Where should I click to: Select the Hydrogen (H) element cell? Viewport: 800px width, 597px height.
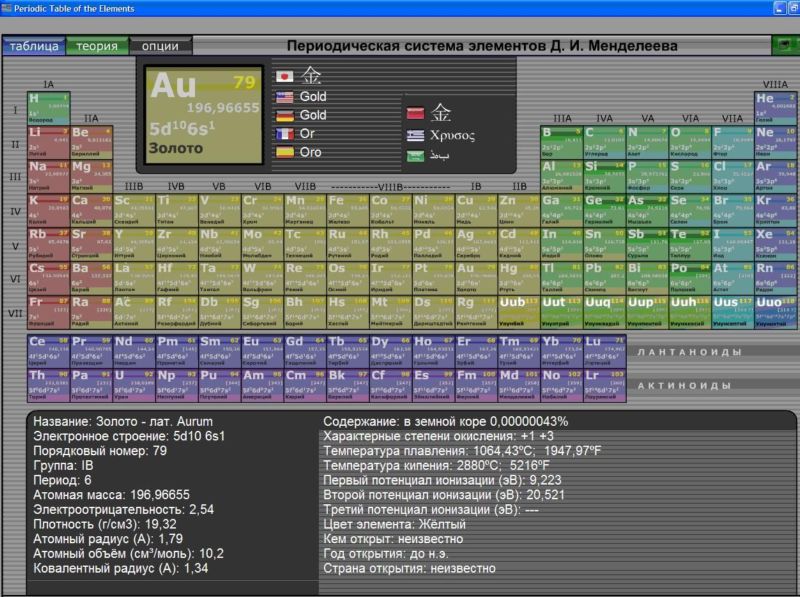(49, 108)
